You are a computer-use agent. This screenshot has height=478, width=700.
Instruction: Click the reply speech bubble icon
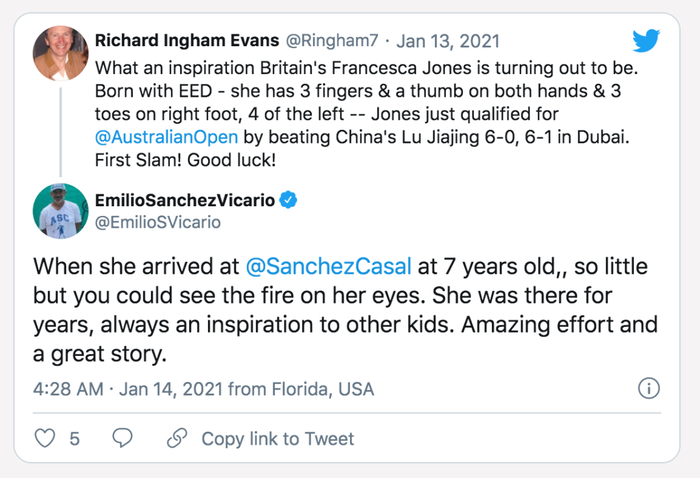[122, 438]
